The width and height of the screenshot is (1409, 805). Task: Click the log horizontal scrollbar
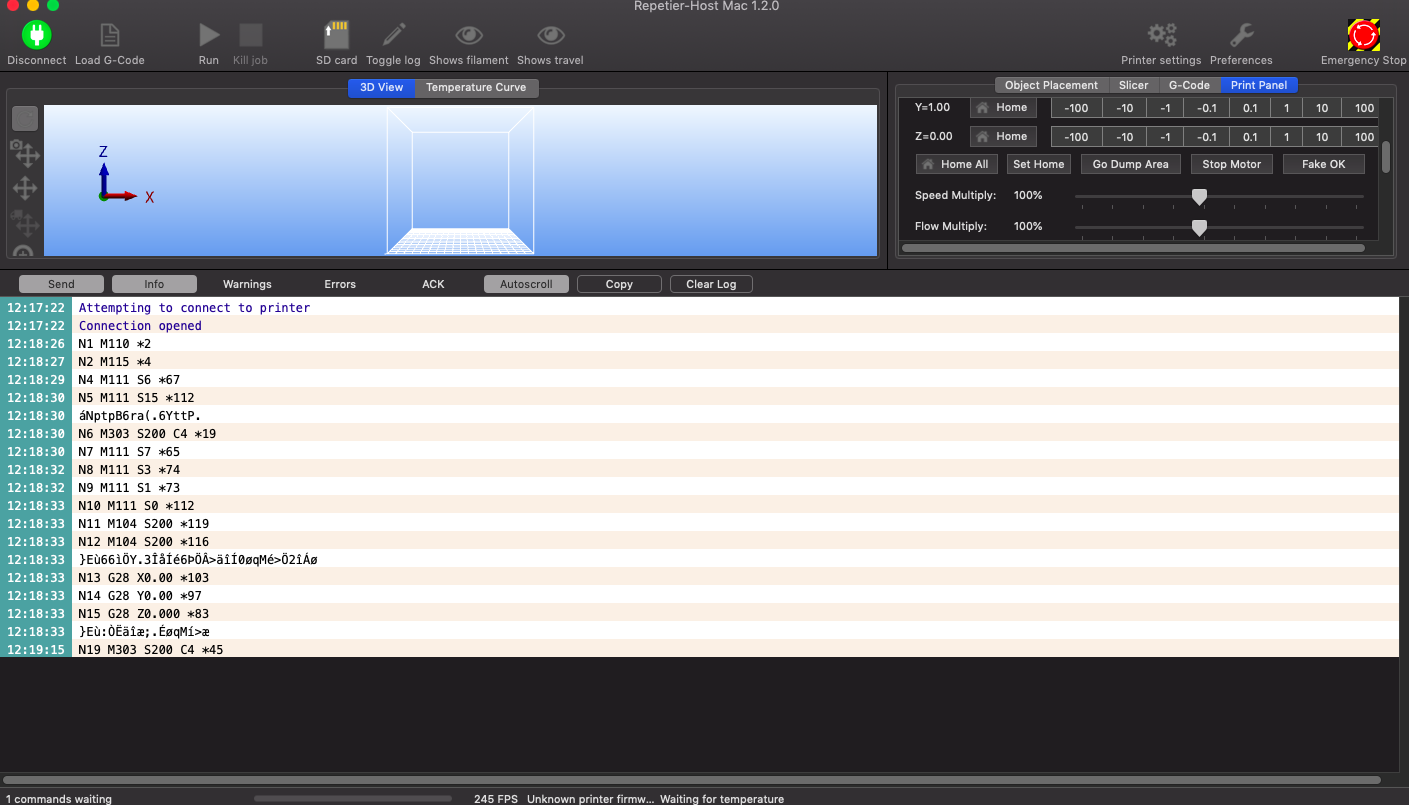pyautogui.click(x=692, y=780)
